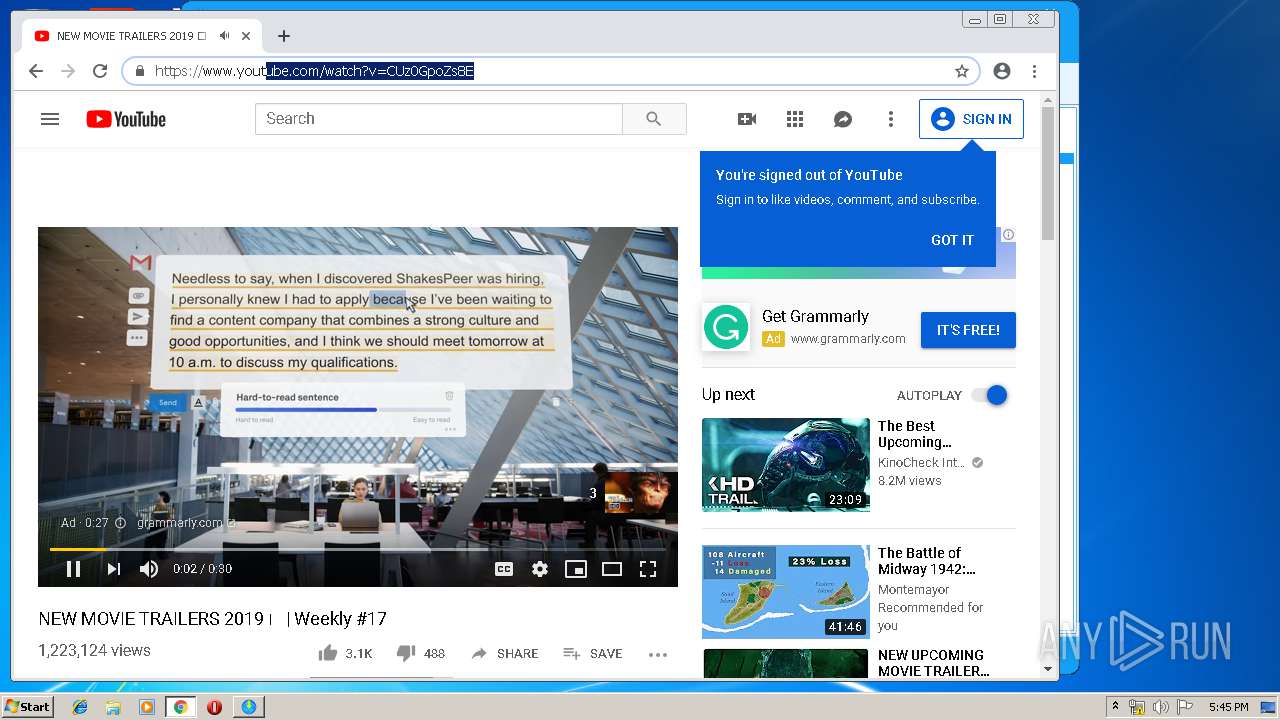Open NEW UPCOMING MOVIE TRAILER title link
Screen dimensions: 1280x720
pyautogui.click(x=933, y=663)
